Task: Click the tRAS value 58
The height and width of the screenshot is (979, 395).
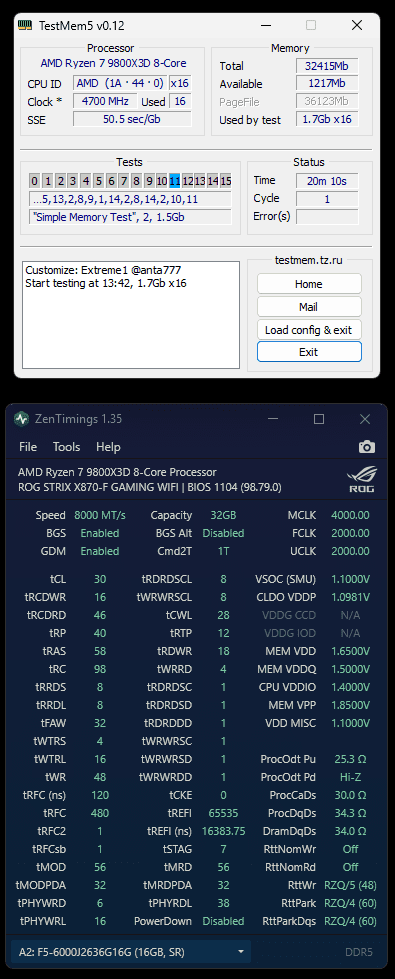Action: (x=100, y=651)
